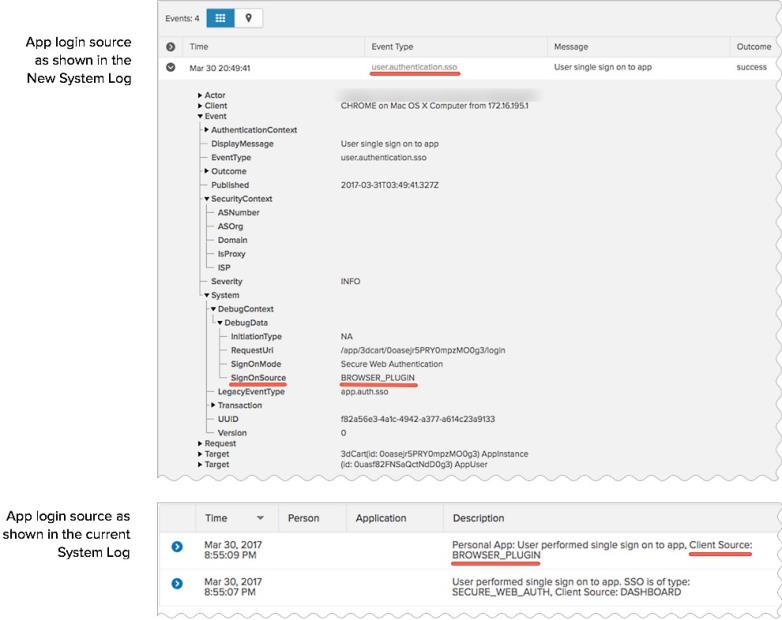
Task: Click the Person column header
Action: click(x=303, y=518)
